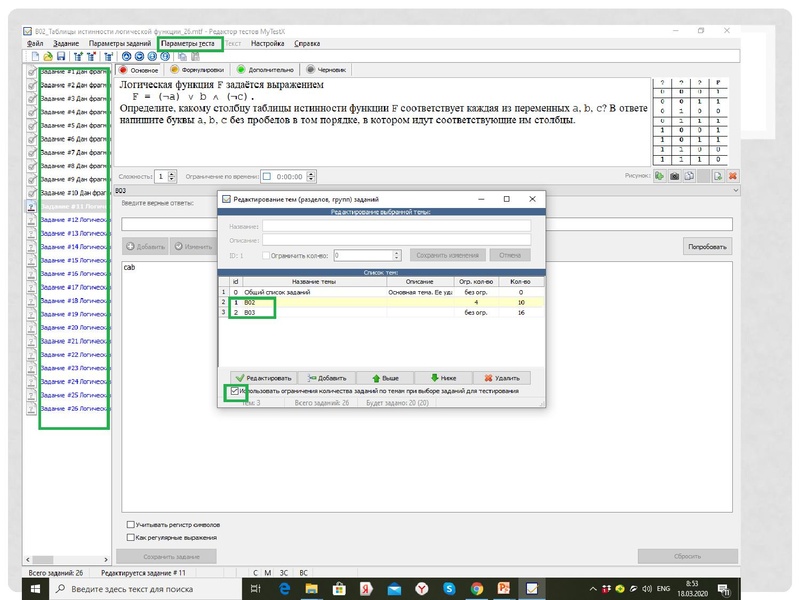Screen dimensions: 800x600
Task: Create a new test with the blank page icon
Action: click(x=34, y=57)
